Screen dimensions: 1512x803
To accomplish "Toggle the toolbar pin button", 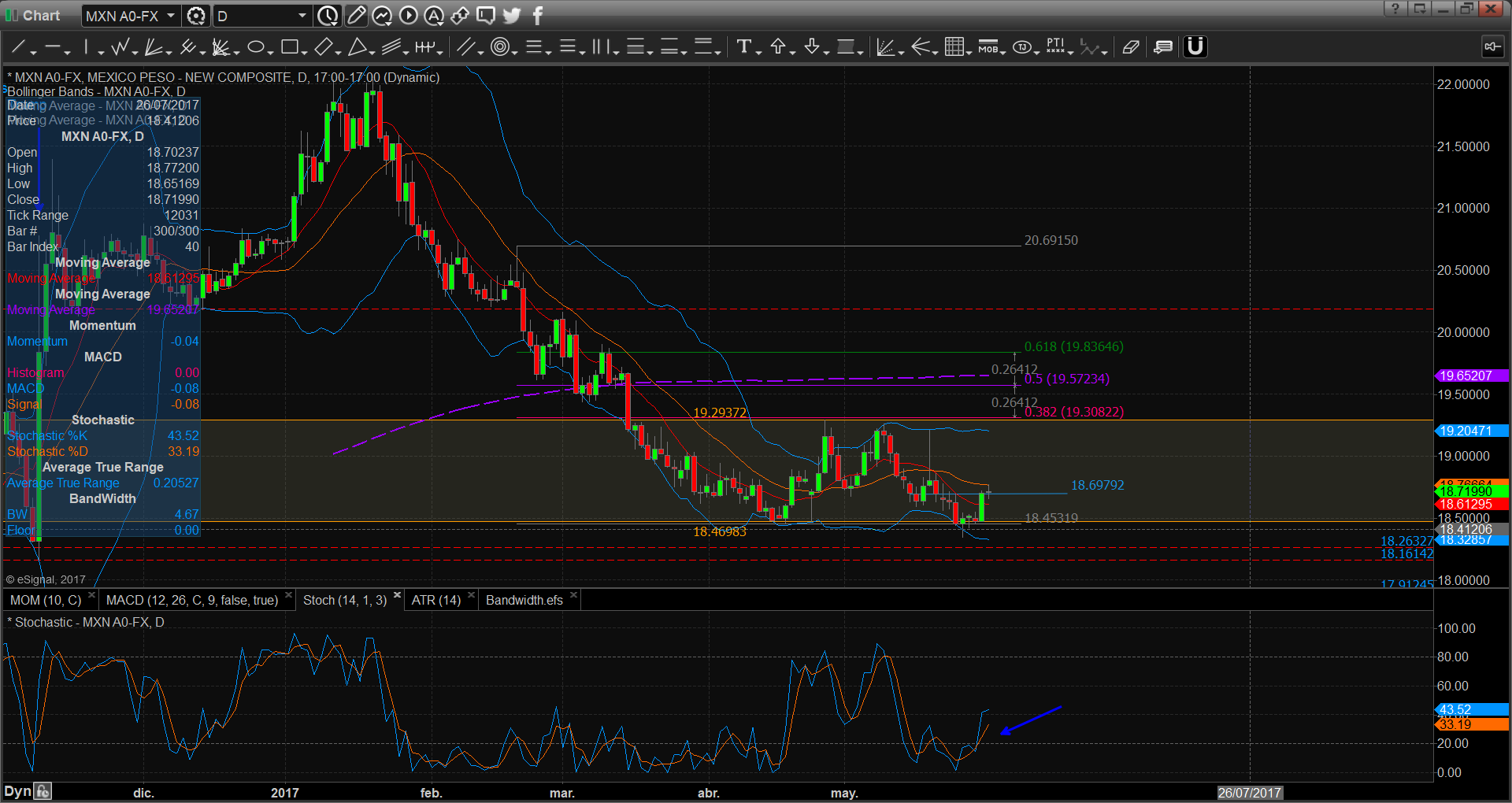I will [1492, 47].
